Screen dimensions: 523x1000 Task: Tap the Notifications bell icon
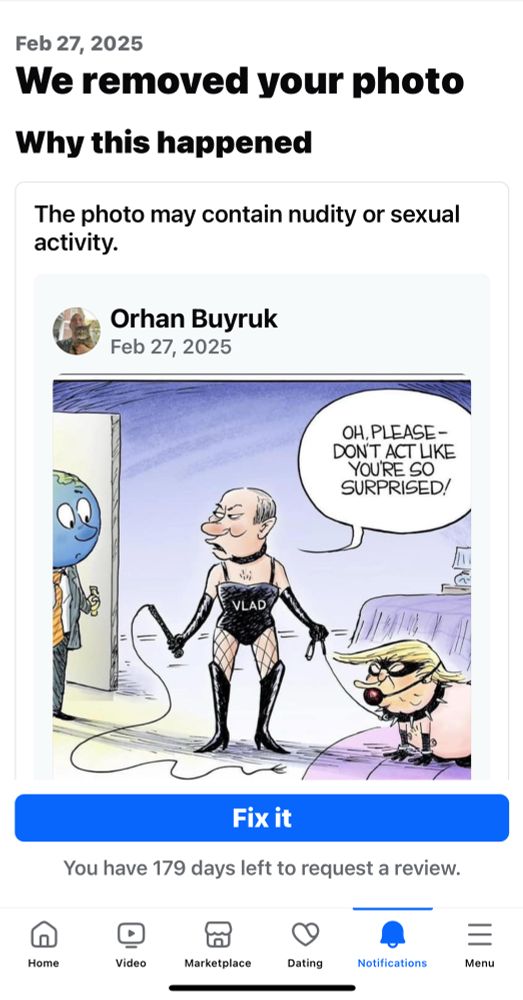tap(392, 935)
